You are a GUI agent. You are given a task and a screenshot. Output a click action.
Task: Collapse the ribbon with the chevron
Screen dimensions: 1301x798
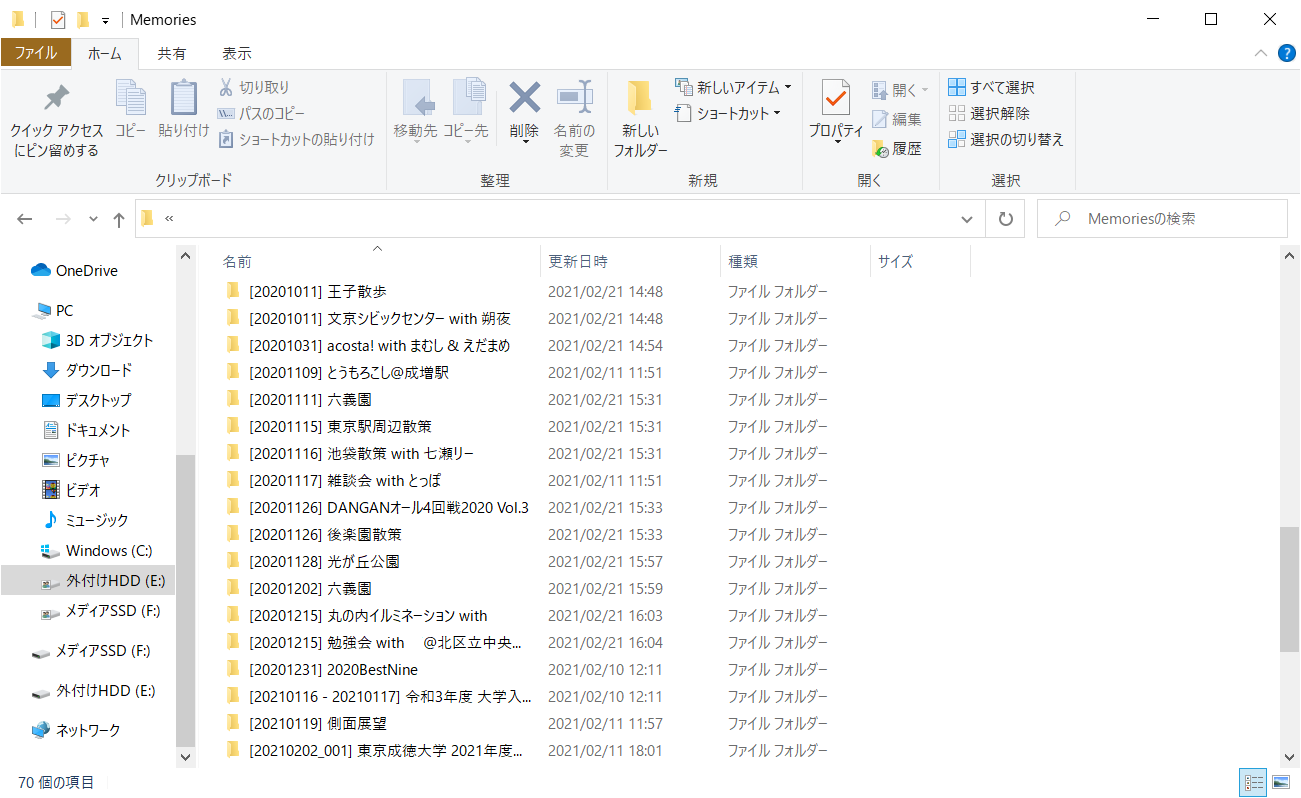1260,53
